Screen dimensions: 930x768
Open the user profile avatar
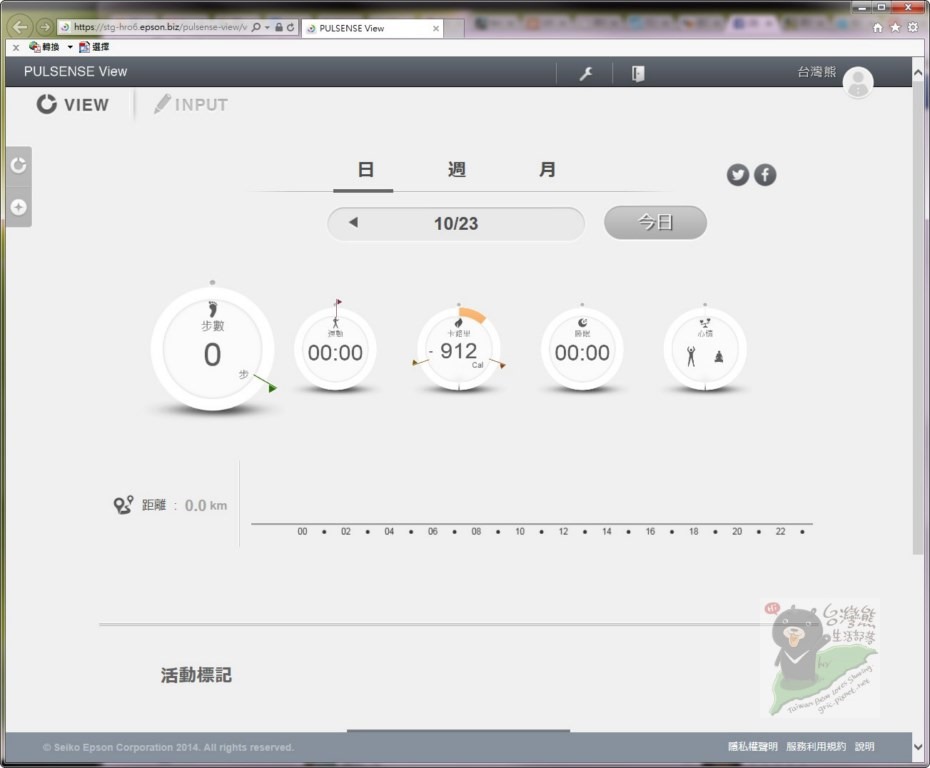[x=858, y=82]
